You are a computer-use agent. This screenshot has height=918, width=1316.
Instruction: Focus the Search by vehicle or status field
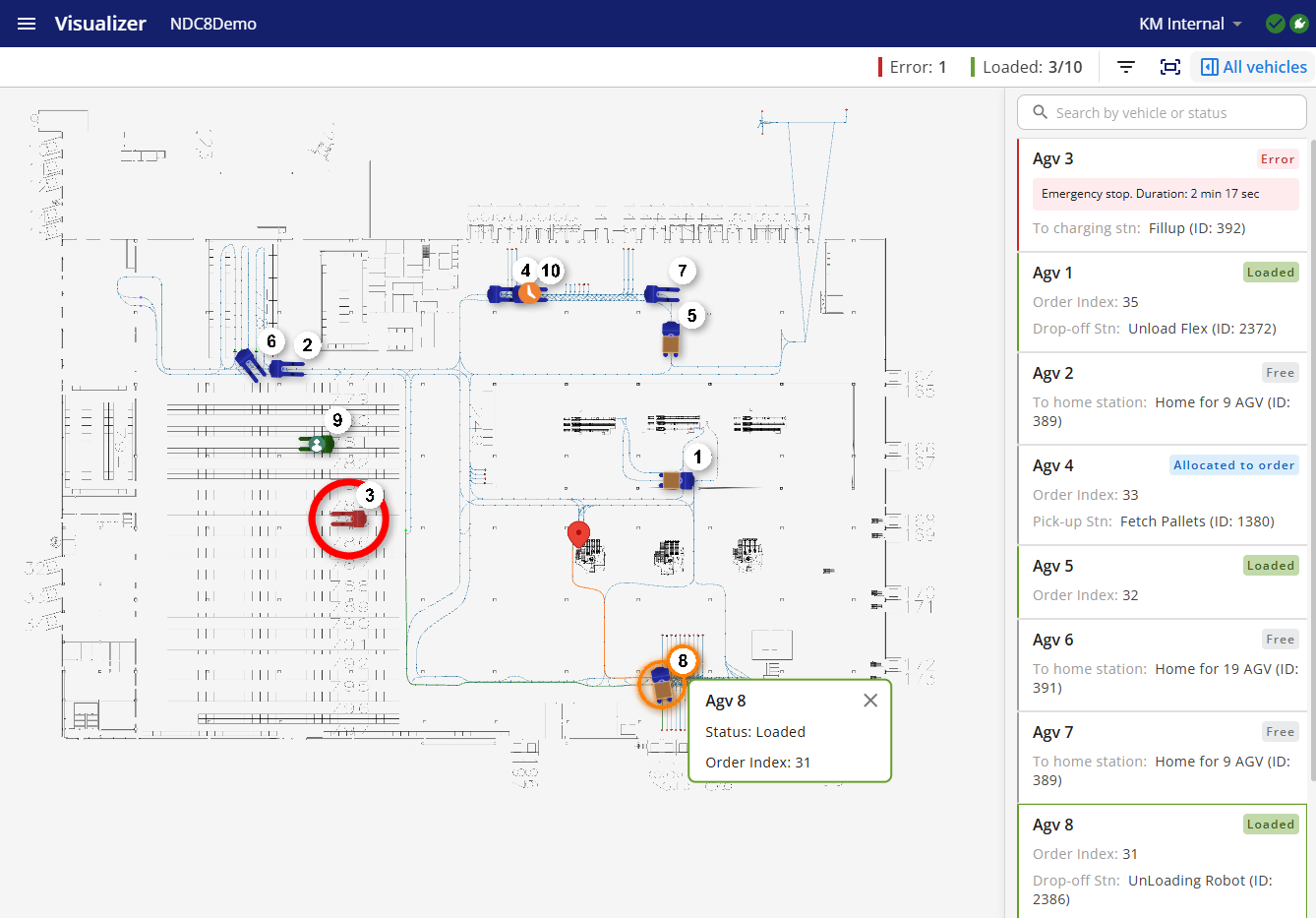[1162, 113]
